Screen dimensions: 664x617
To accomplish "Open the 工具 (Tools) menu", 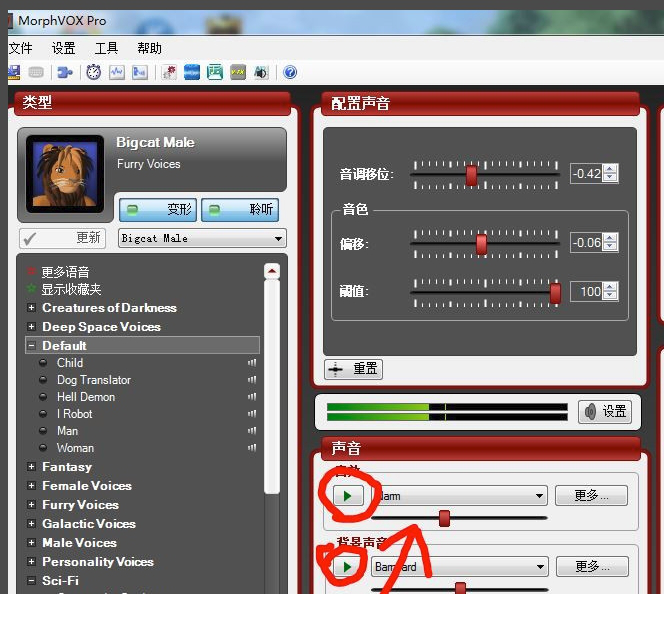I will [106, 48].
